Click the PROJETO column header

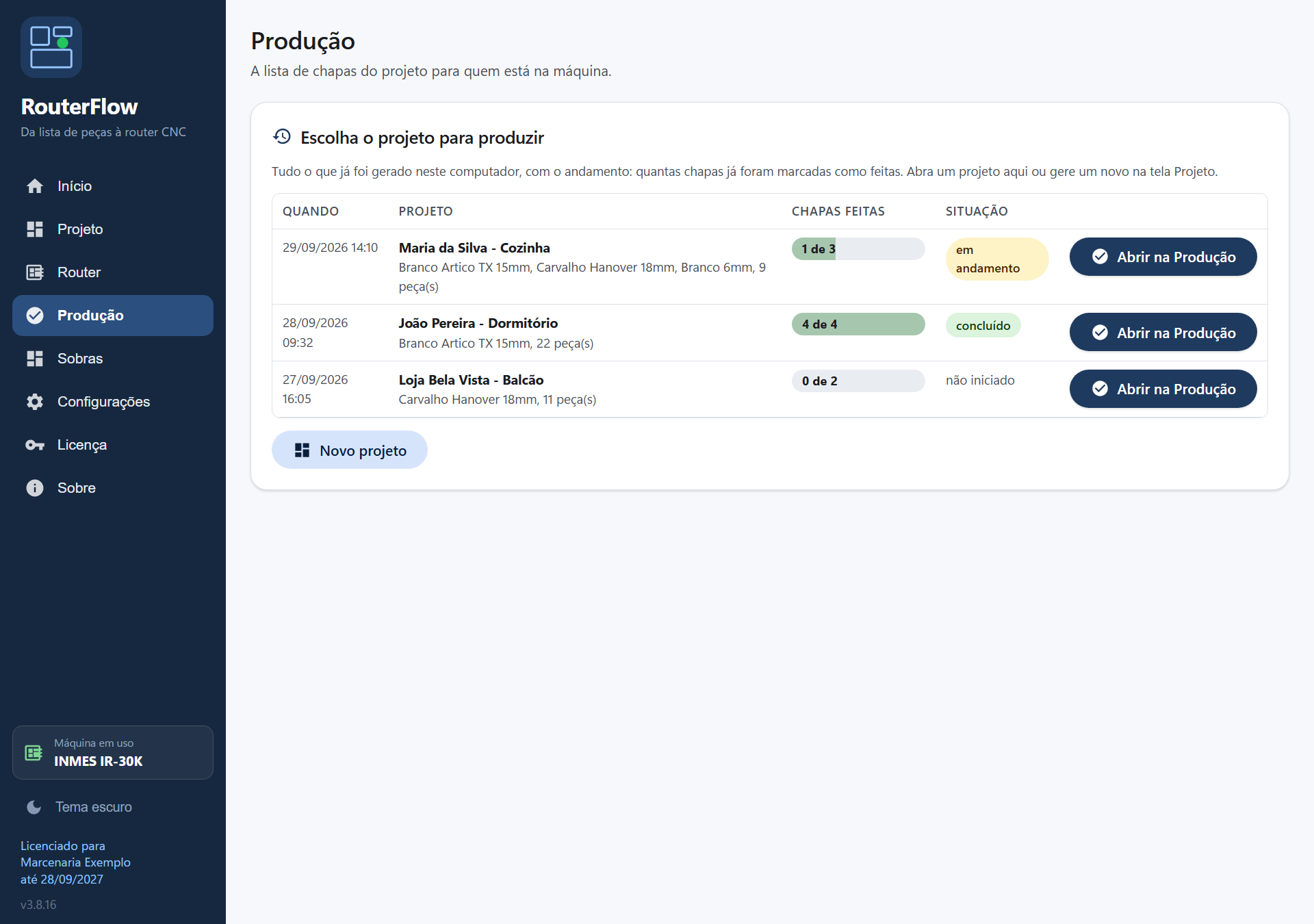[426, 211]
